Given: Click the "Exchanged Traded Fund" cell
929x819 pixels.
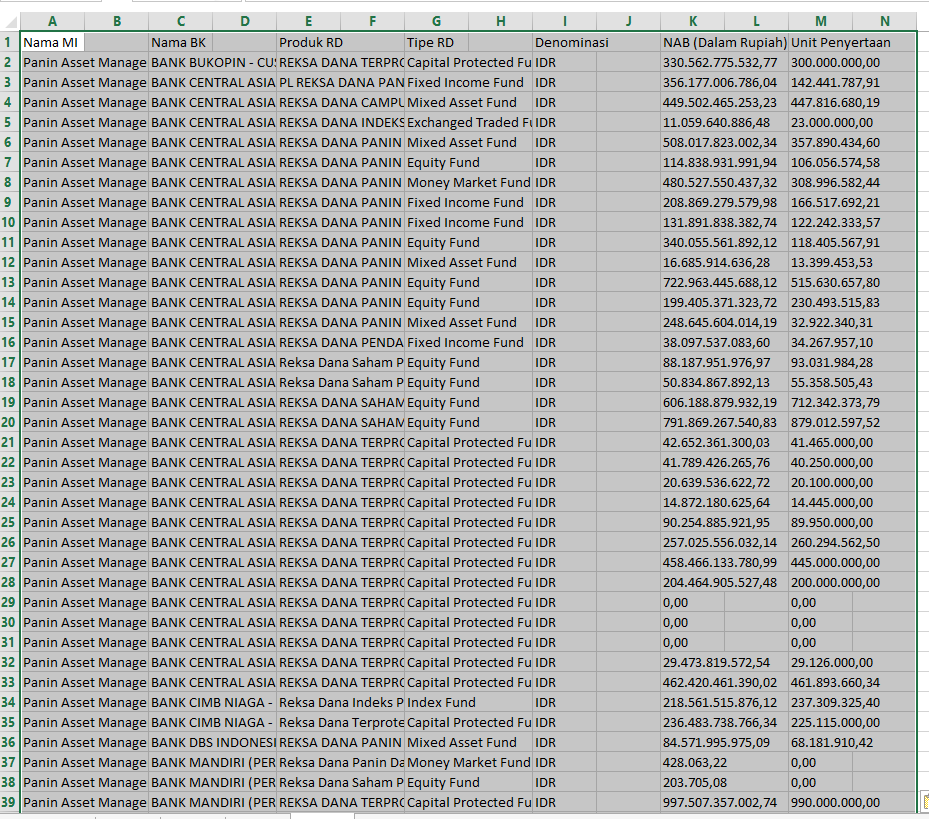Looking at the screenshot, I should pos(468,122).
